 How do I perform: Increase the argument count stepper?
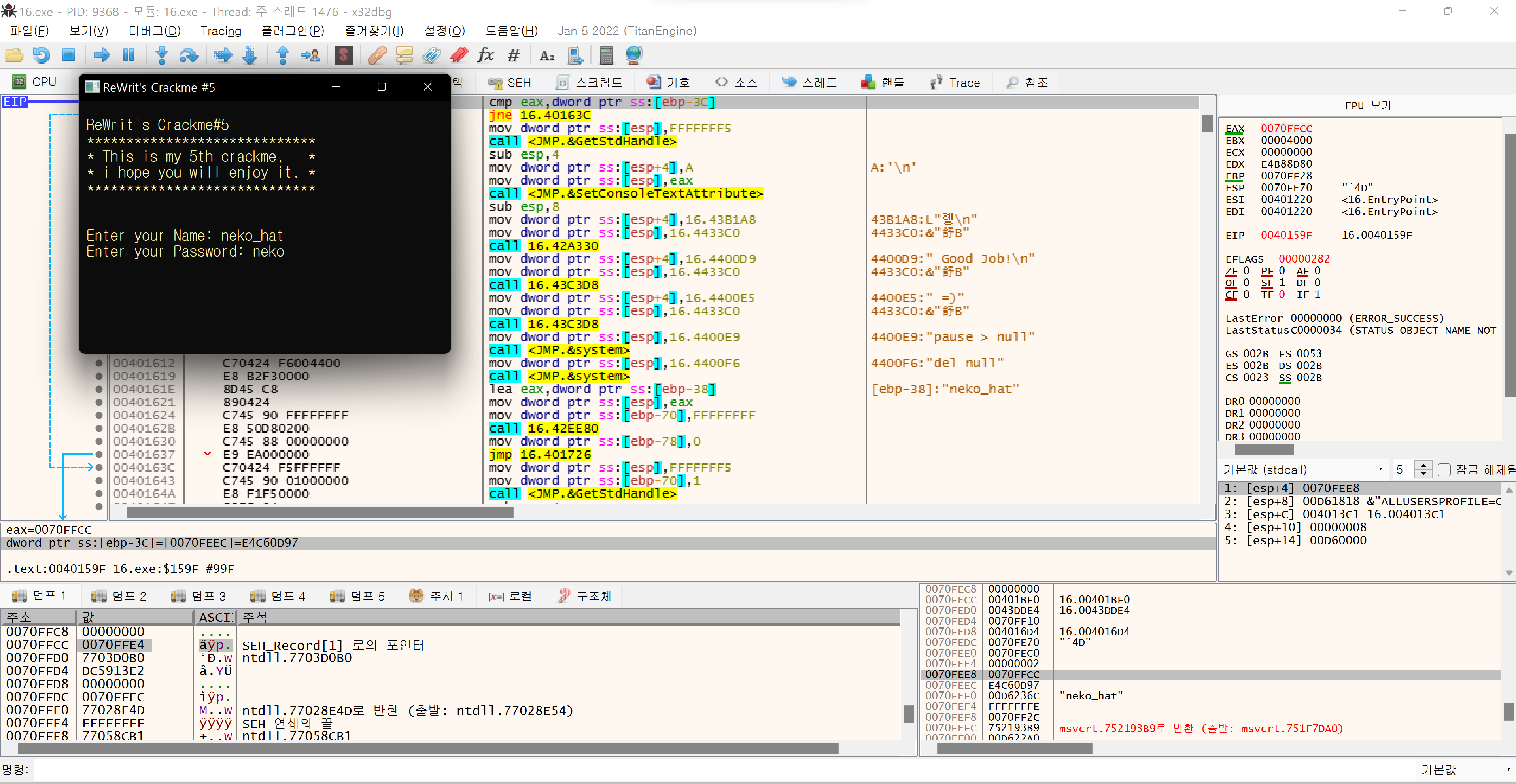[1423, 465]
